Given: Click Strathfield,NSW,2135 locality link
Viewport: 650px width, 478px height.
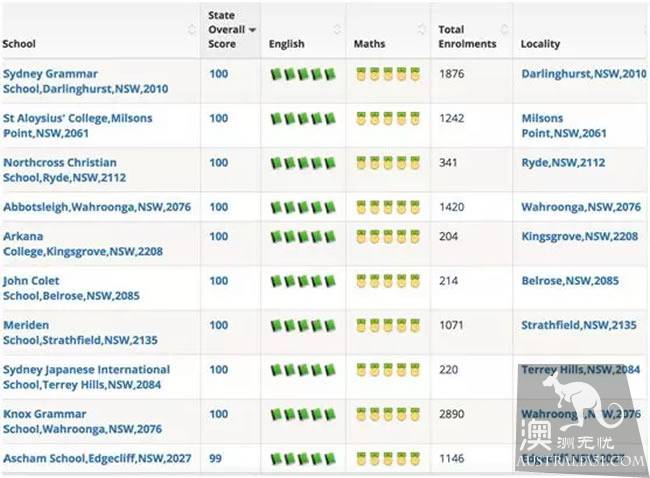Looking at the screenshot, I should pyautogui.click(x=579, y=325).
